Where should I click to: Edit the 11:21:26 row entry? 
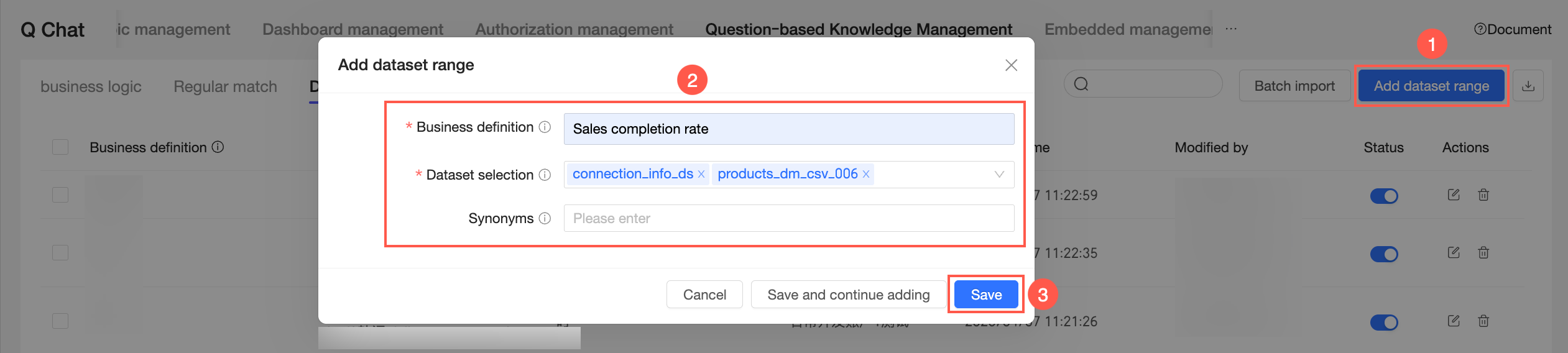point(1454,321)
